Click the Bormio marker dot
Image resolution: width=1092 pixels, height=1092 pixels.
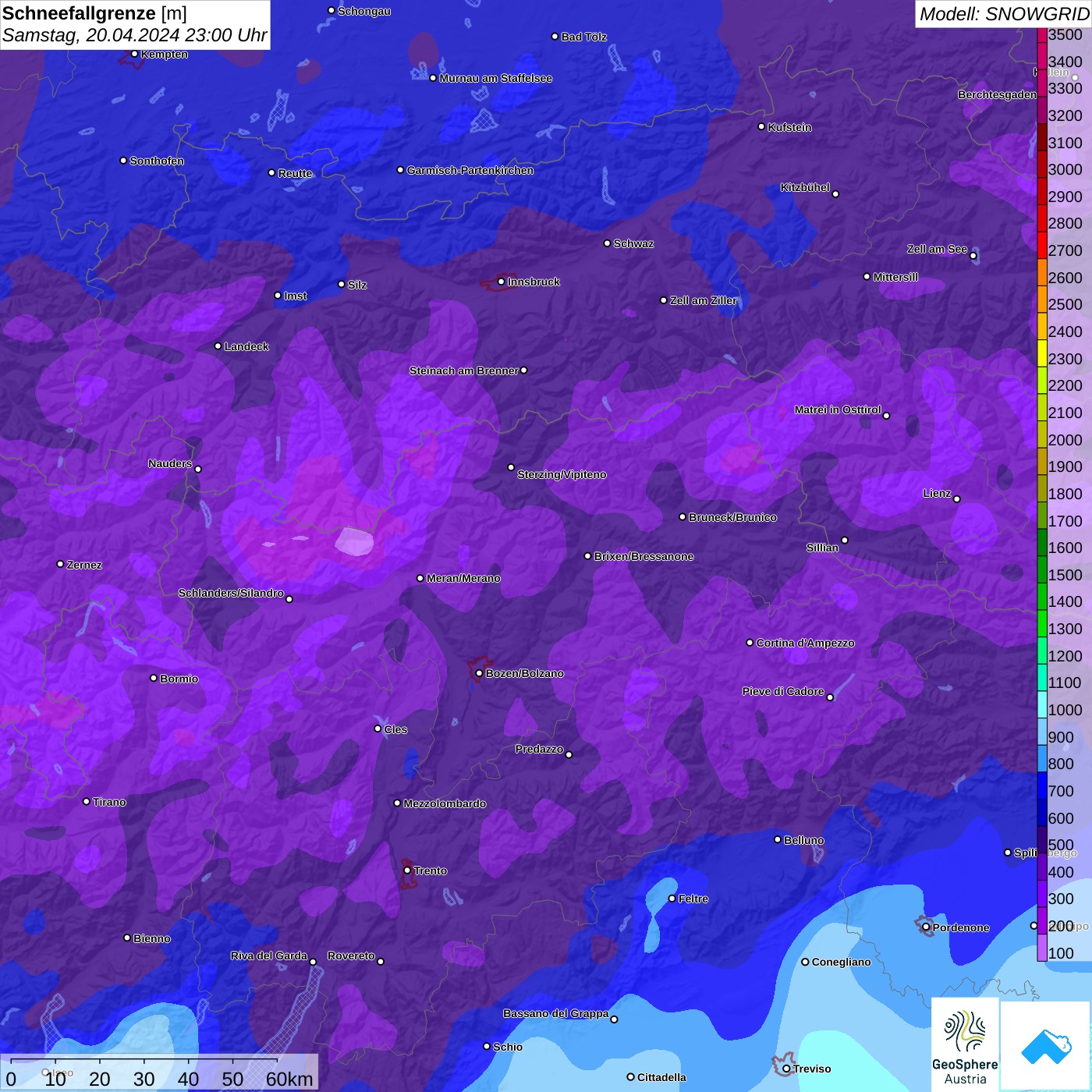tap(154, 678)
